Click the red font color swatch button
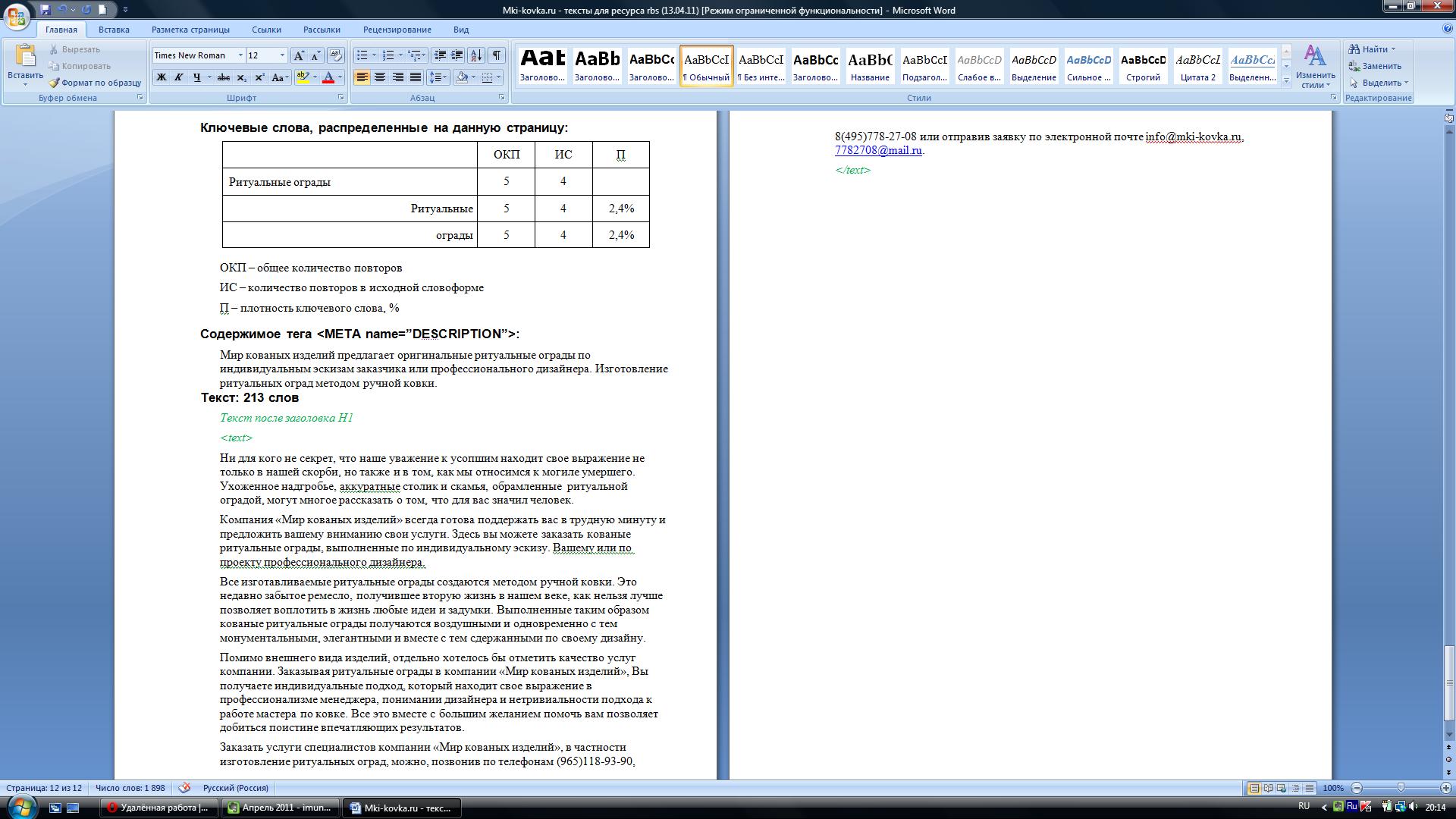 (328, 77)
